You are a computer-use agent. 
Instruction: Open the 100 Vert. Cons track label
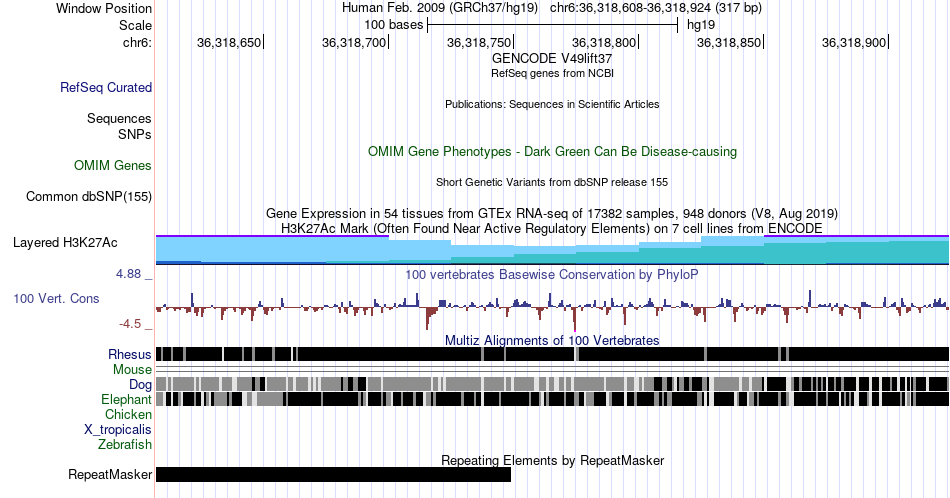click(56, 298)
